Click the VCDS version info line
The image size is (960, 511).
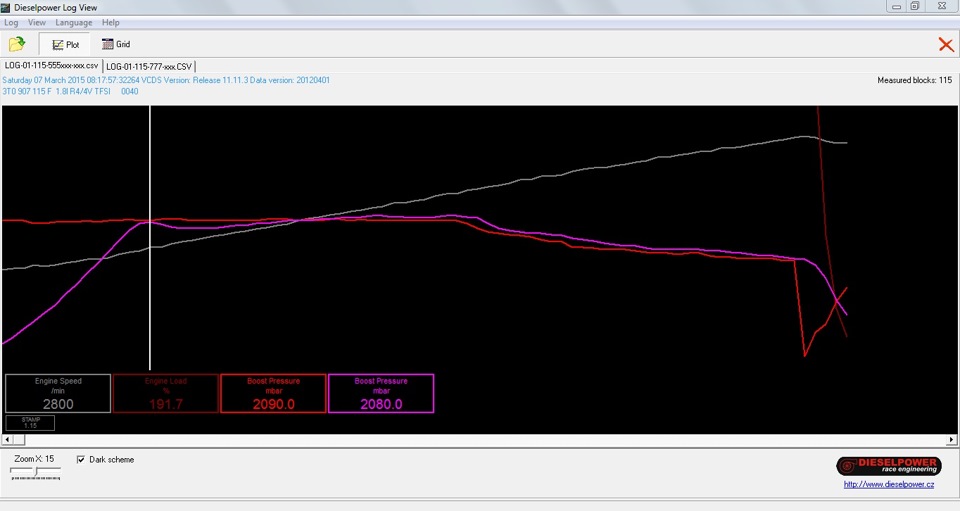[166, 80]
